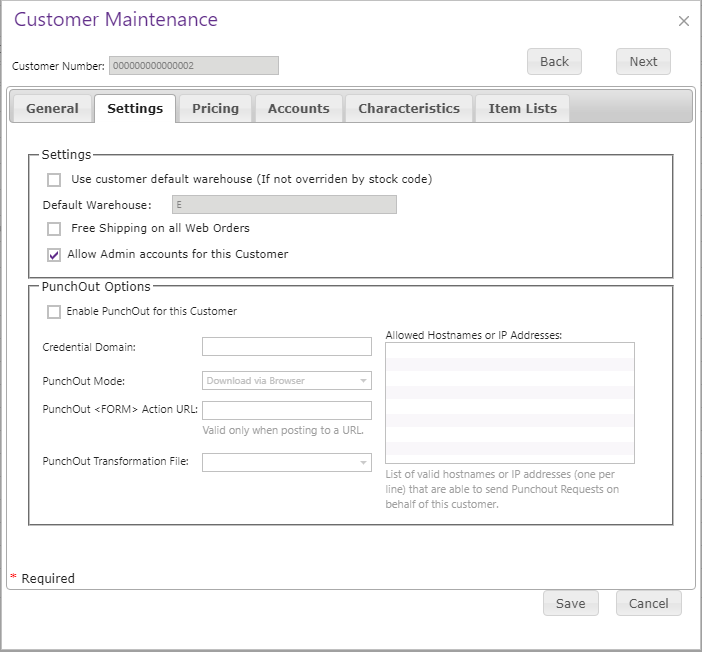The width and height of the screenshot is (702, 652).
Task: Expand the PunchOut Transformation File dropdown
Action: [286, 462]
